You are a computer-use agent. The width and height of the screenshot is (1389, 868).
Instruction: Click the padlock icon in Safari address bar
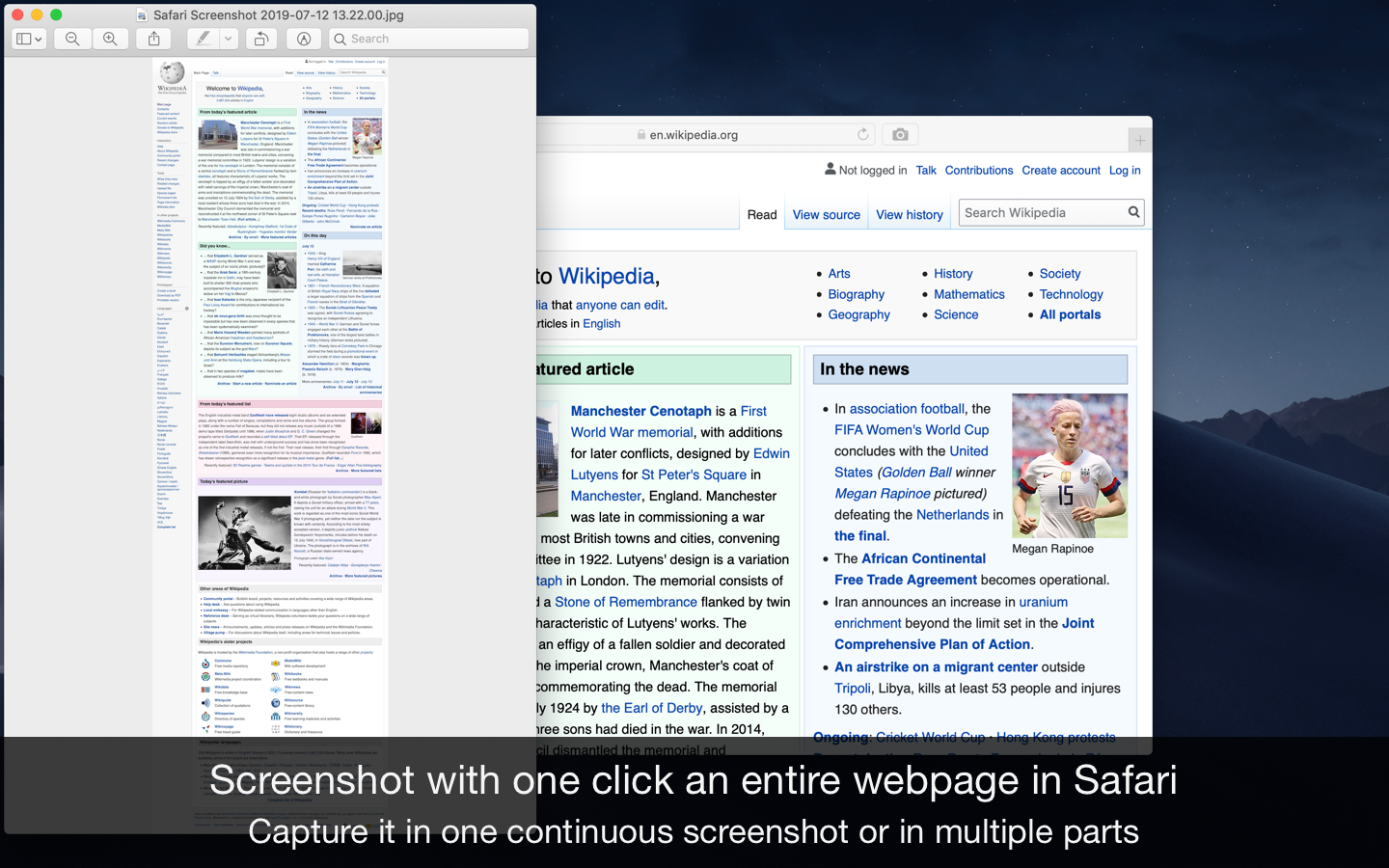click(x=641, y=135)
